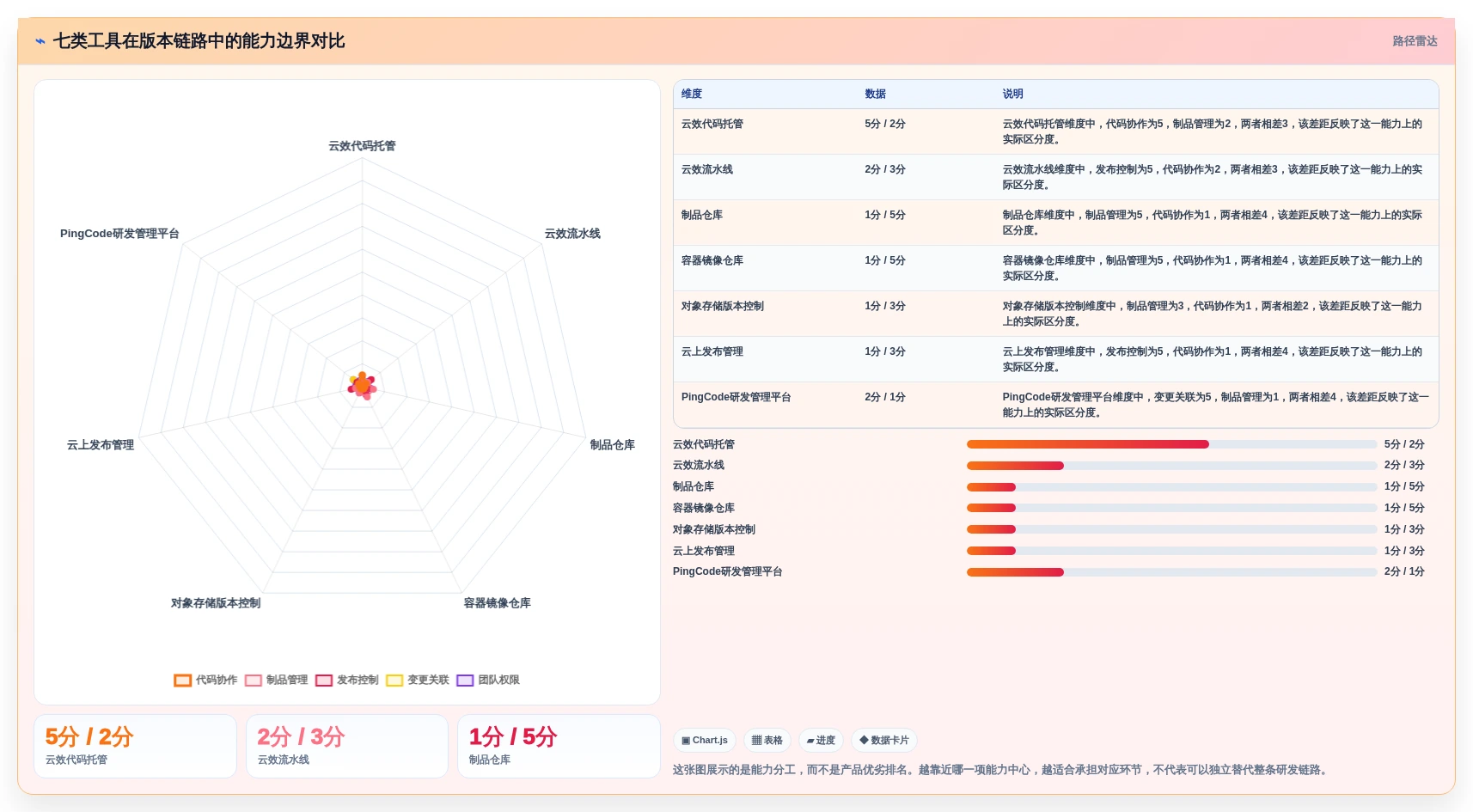Click the 制品仓库 progress bar
This screenshot has height=812, width=1473.
point(1171,486)
